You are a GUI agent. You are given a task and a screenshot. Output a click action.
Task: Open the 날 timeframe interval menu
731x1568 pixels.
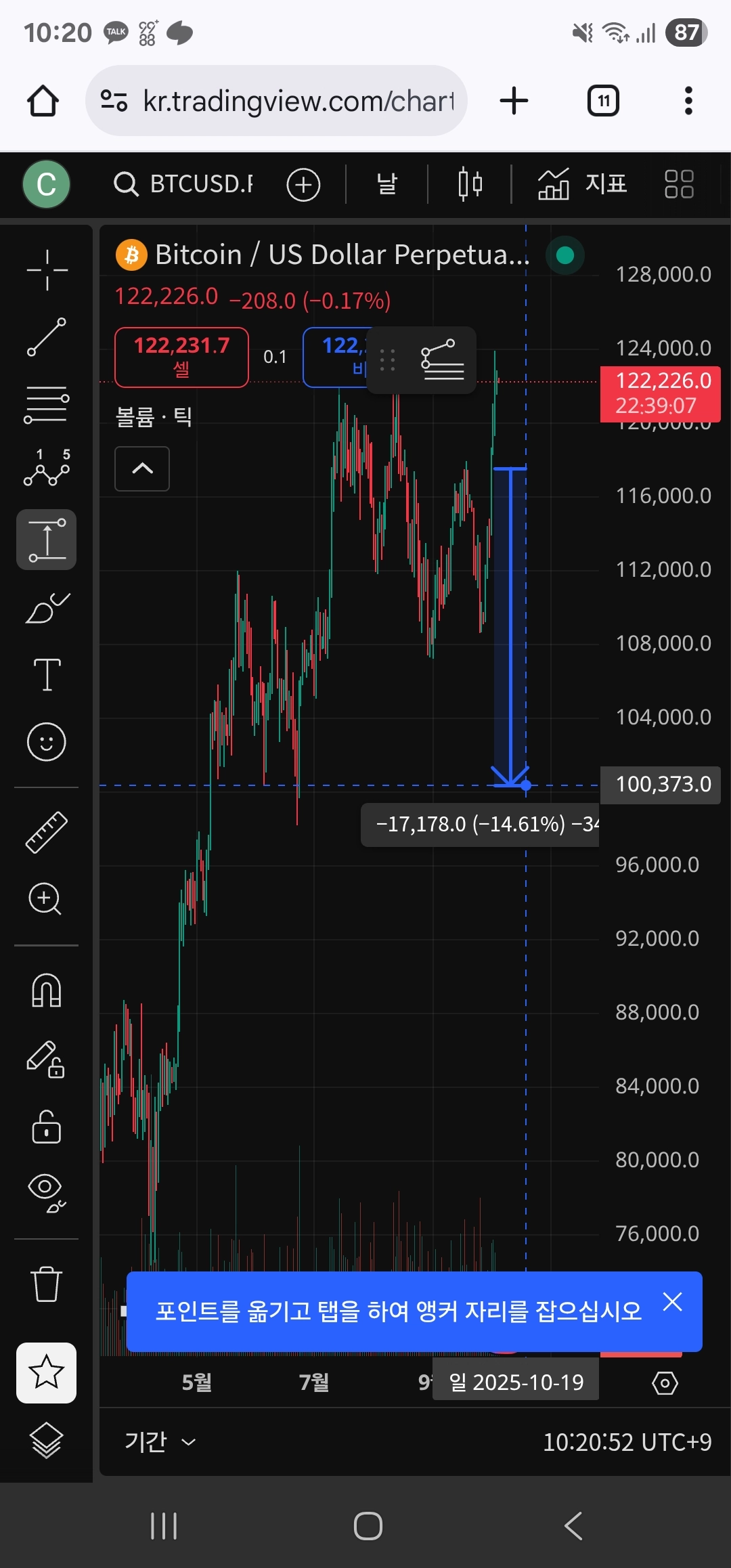pyautogui.click(x=386, y=184)
